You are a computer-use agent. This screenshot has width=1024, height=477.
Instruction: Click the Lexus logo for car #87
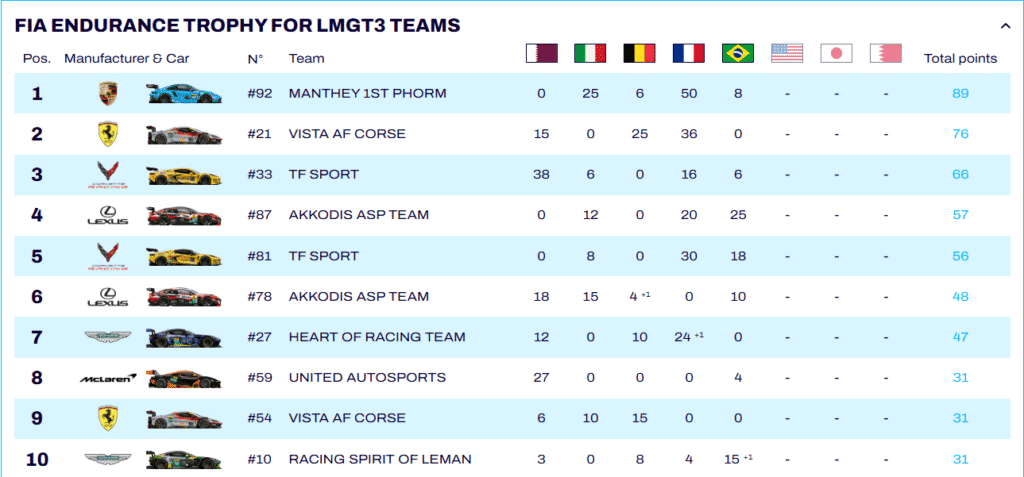(x=107, y=215)
